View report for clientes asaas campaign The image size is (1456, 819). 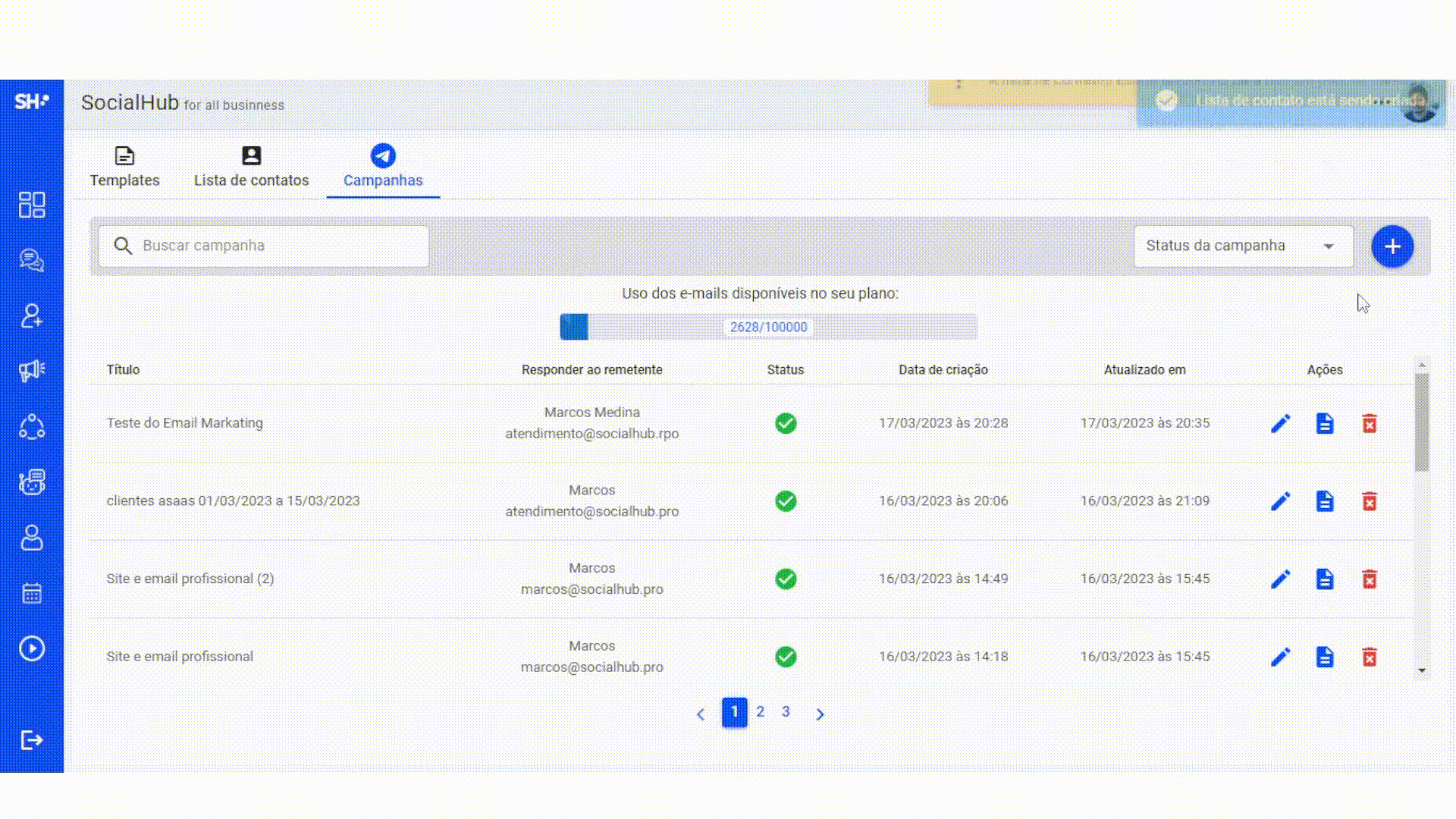pos(1325,500)
